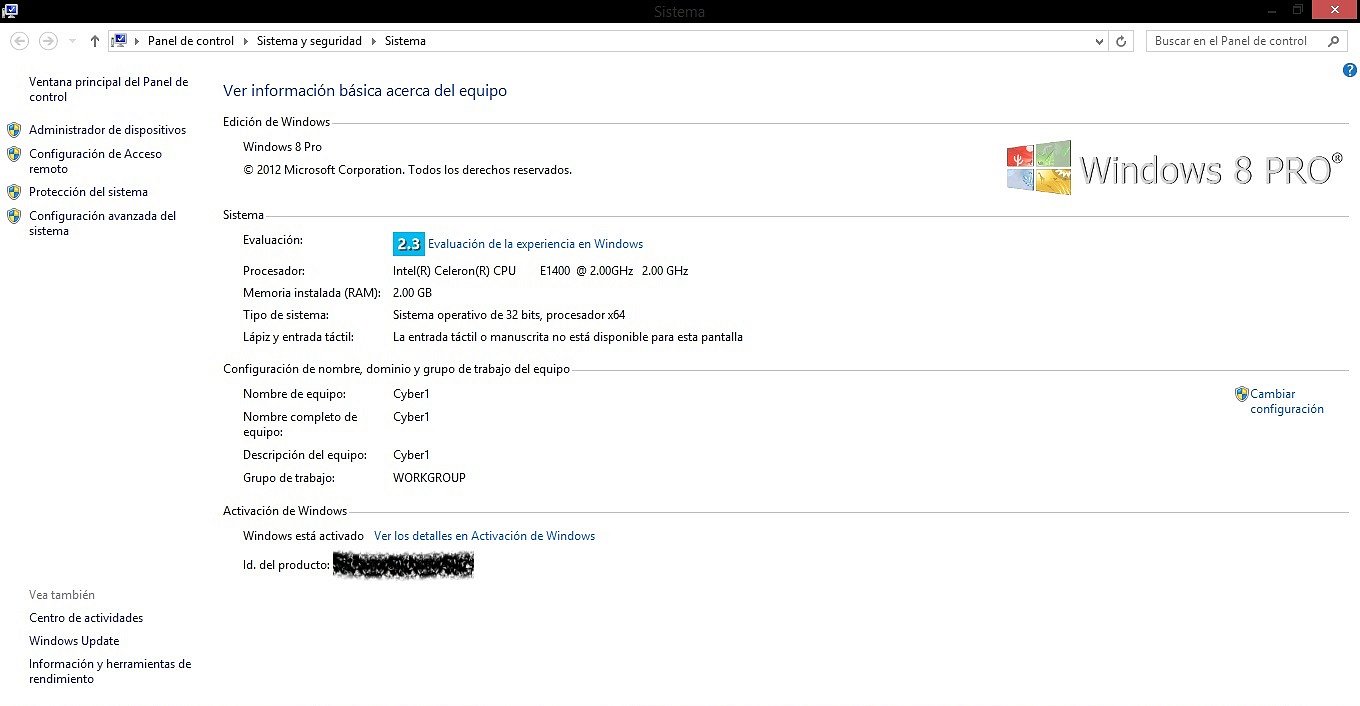Click the Windows 8 PRO logo
This screenshot has height=706, width=1360.
[x=1174, y=168]
